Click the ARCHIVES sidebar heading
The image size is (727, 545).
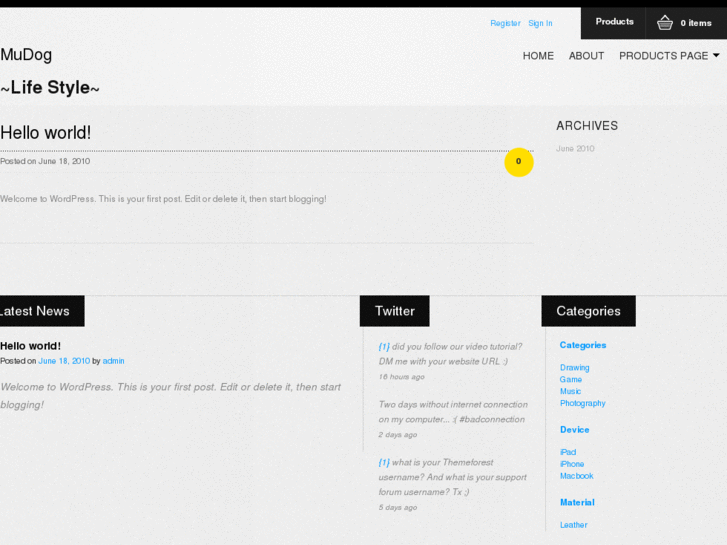pos(587,126)
